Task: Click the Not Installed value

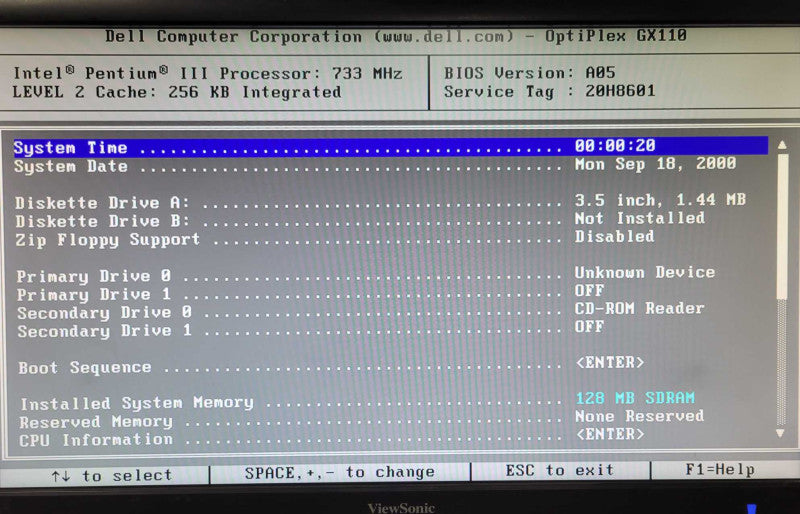Action: tap(640, 218)
